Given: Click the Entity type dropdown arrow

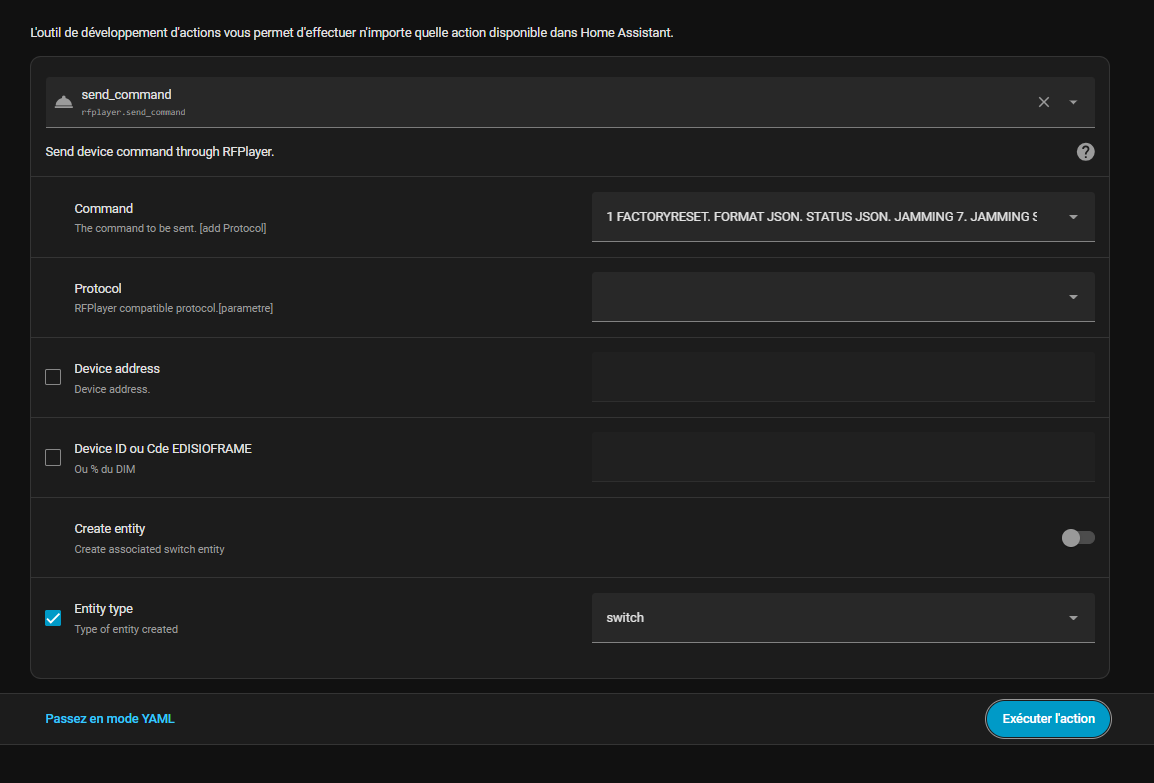Looking at the screenshot, I should click(x=1073, y=618).
